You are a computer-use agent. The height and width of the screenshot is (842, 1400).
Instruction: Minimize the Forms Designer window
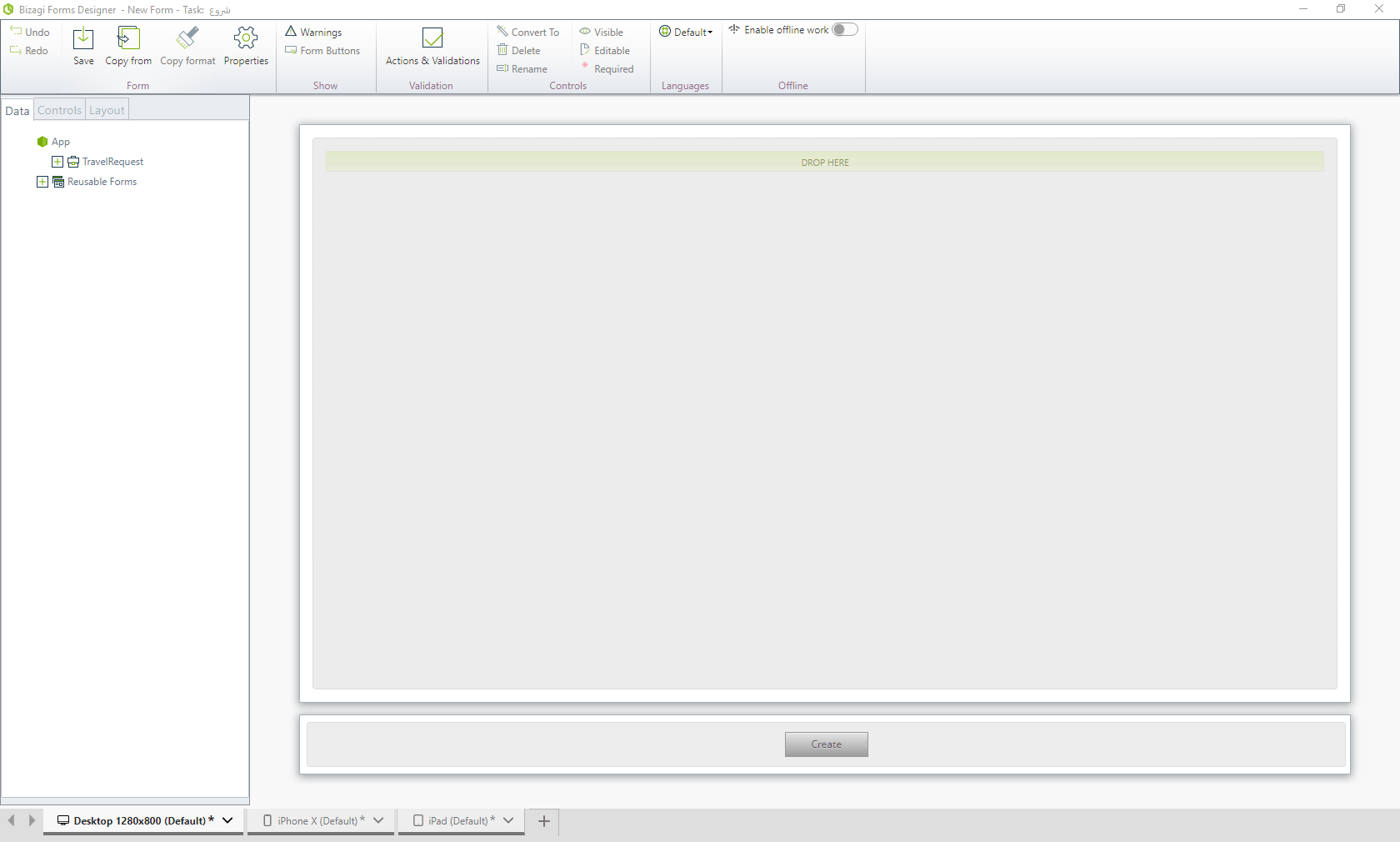tap(1303, 9)
